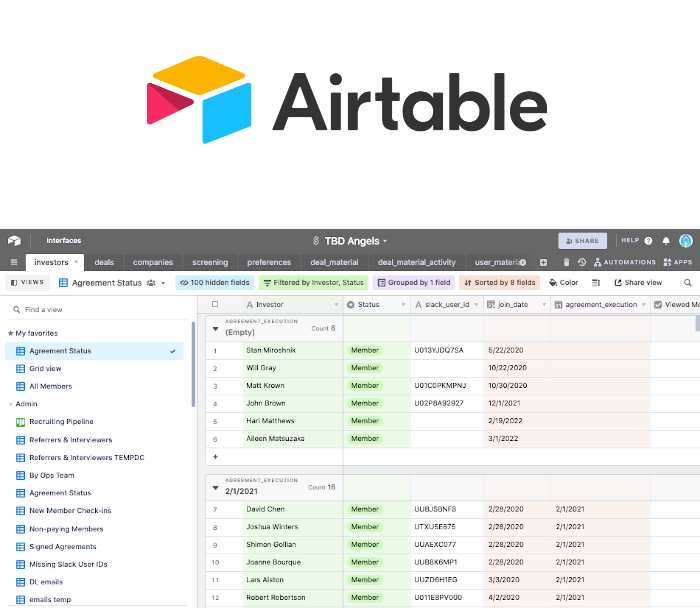Click the Find a view field
The height and width of the screenshot is (608, 700).
click(97, 309)
